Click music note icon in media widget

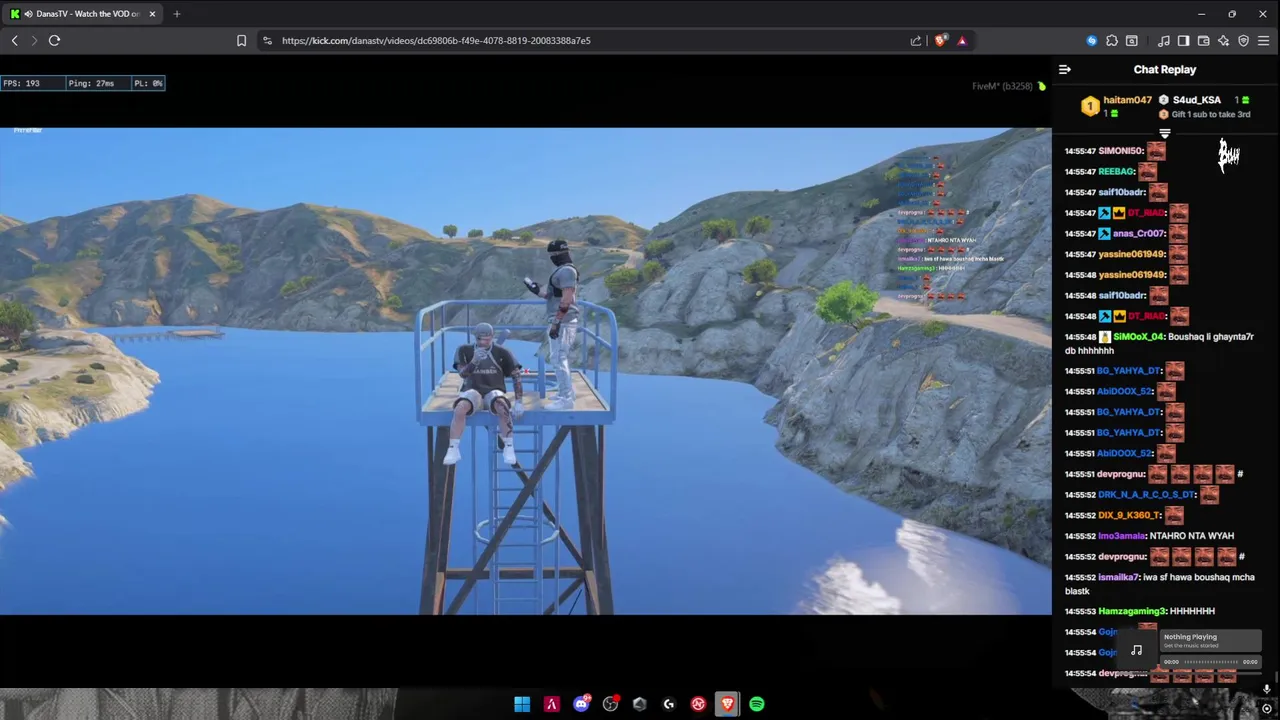tap(1137, 651)
